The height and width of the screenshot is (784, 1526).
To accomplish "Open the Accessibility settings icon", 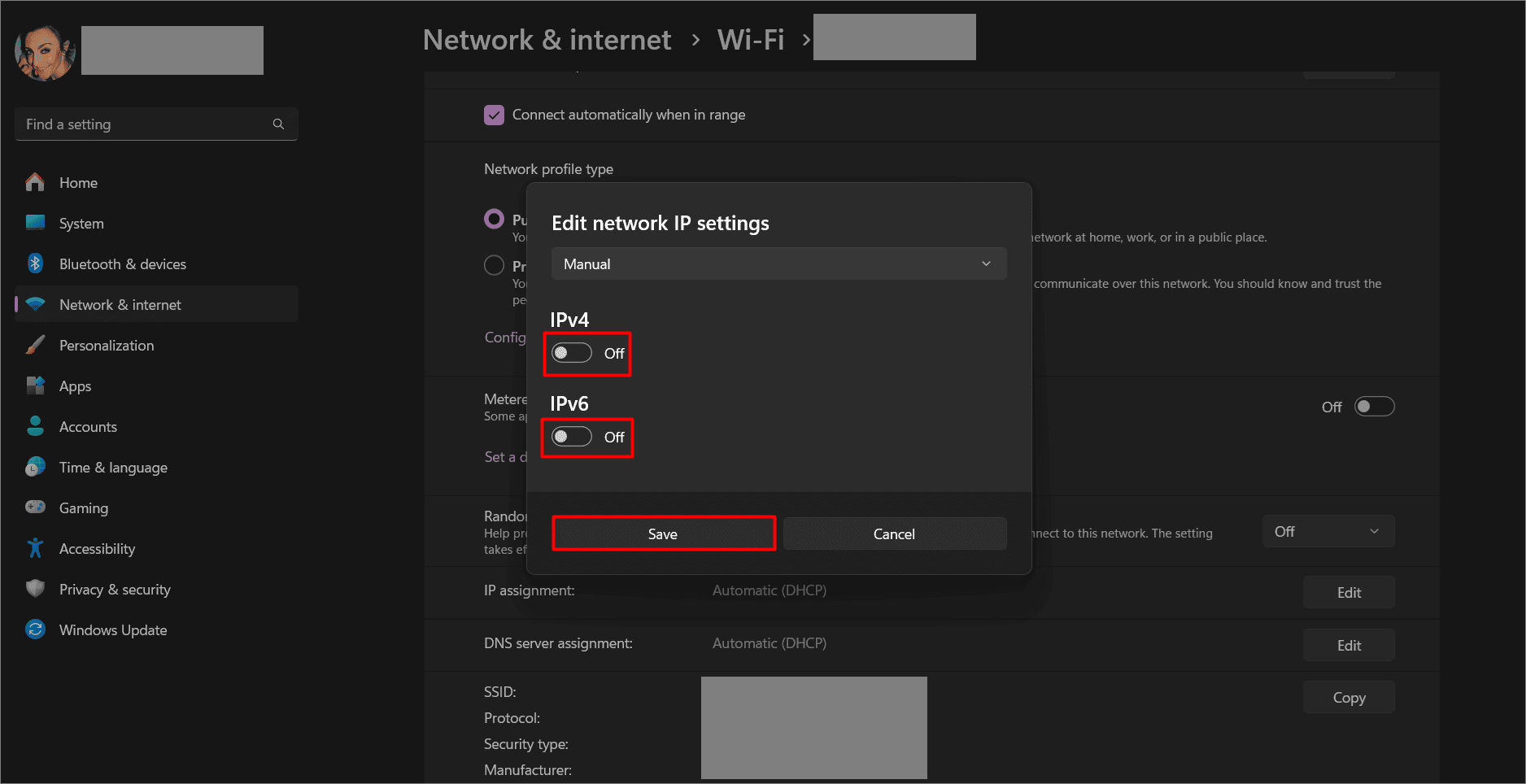I will click(35, 548).
